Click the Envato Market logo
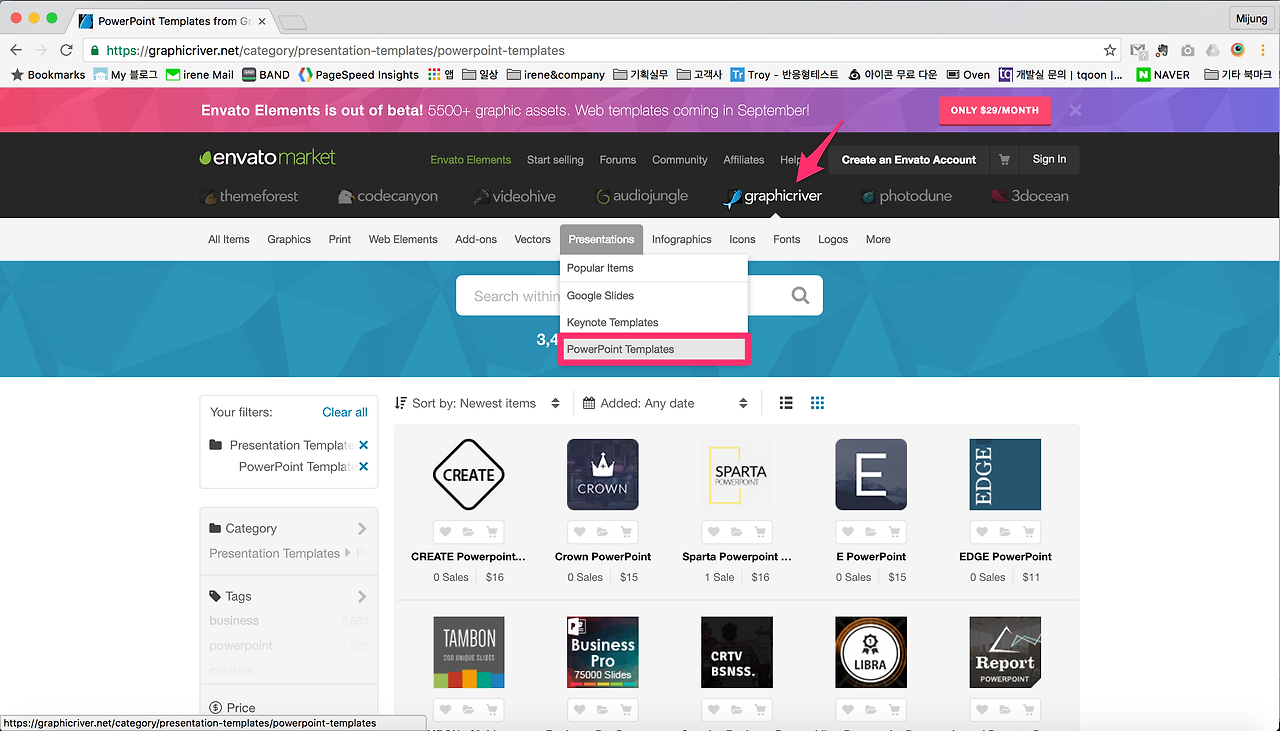Viewport: 1280px width, 731px height. click(267, 158)
